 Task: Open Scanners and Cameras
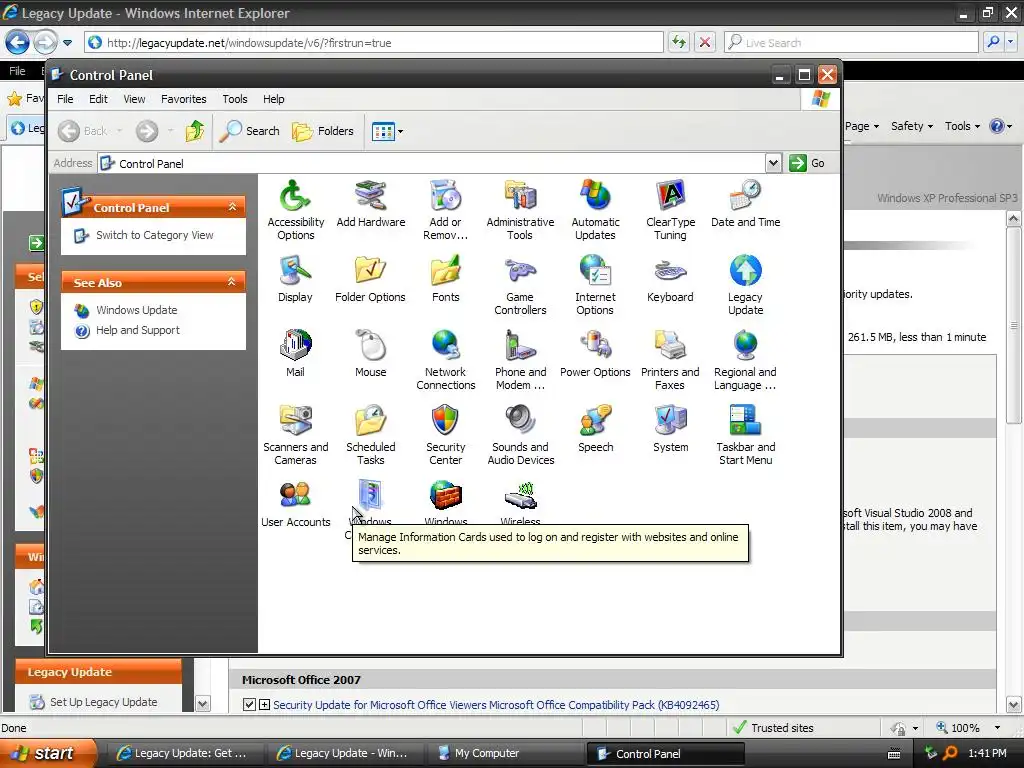[295, 434]
